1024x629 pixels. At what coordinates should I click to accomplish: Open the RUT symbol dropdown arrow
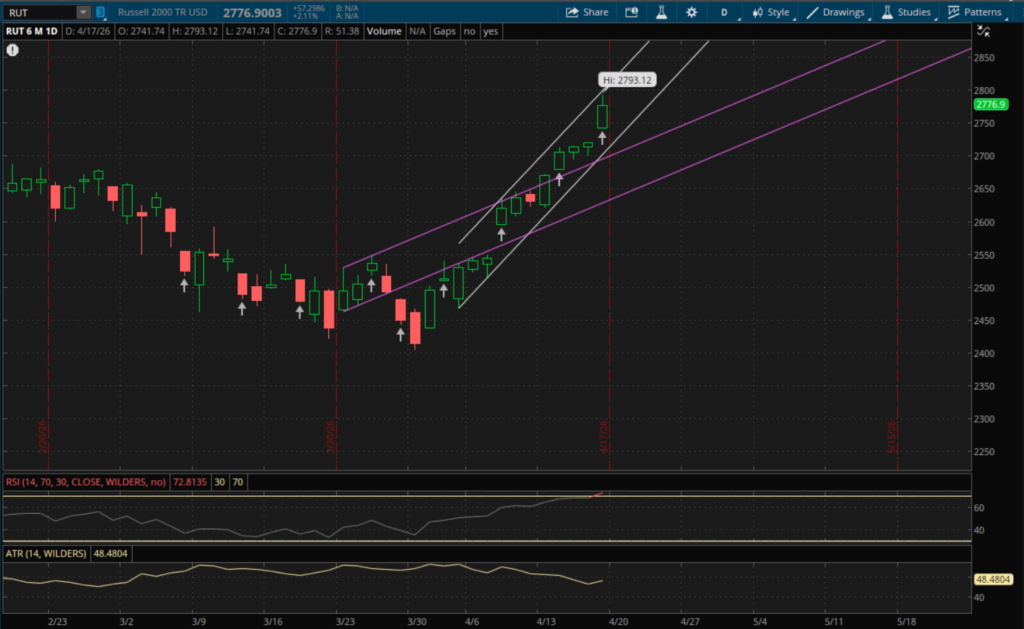coord(83,12)
